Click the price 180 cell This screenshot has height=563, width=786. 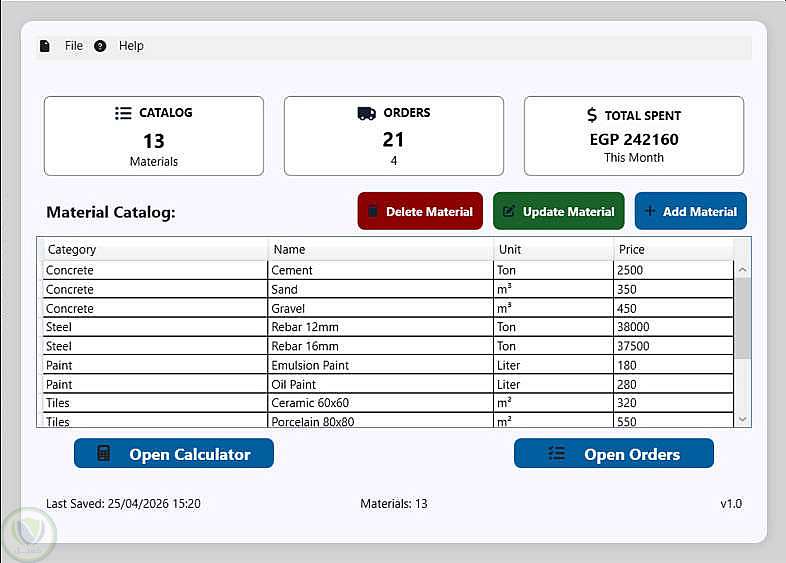673,365
